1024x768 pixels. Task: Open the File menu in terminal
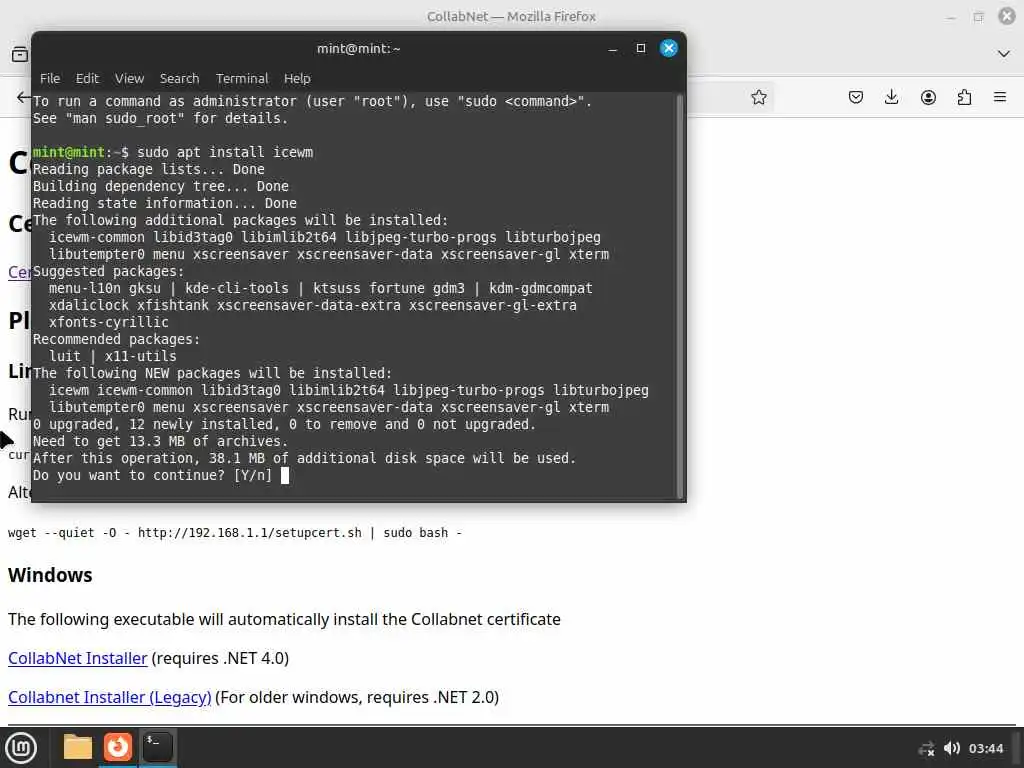50,78
